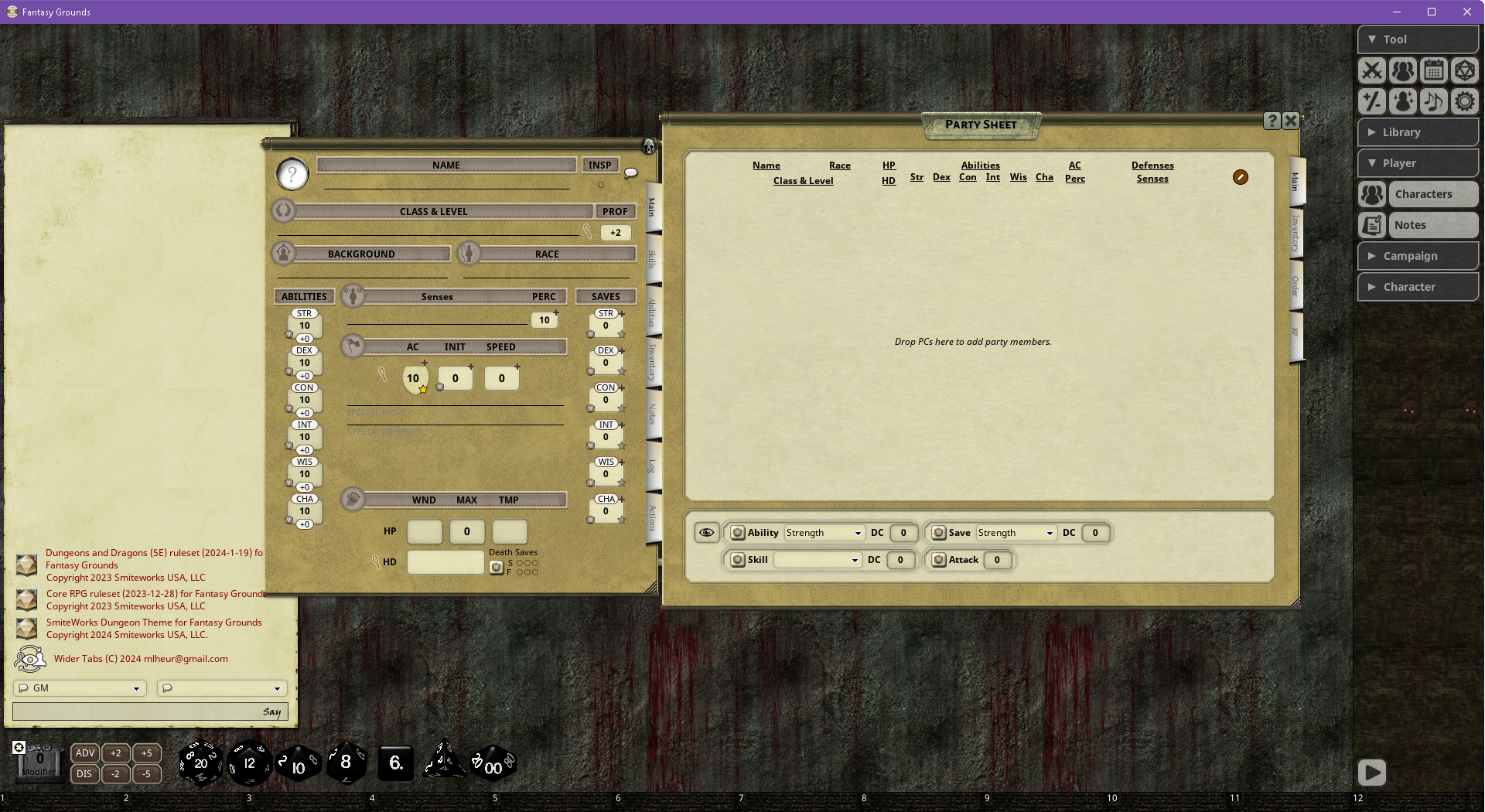This screenshot has width=1485, height=812.
Task: Pick the d12 die
Action: (249, 764)
